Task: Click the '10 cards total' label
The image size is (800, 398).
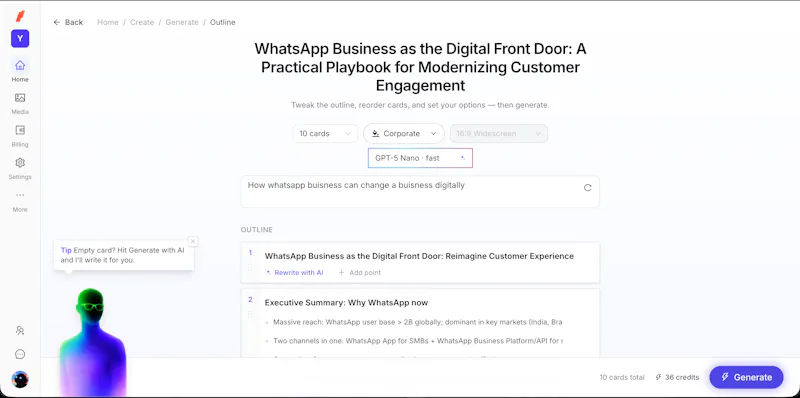Action: pos(622,378)
